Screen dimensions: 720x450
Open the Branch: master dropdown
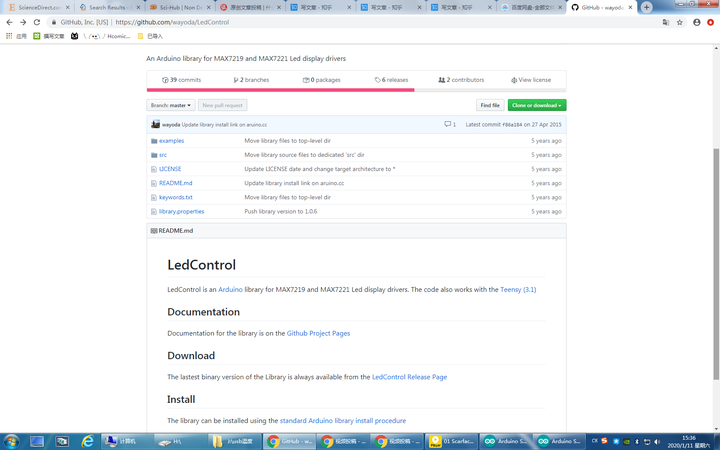coord(171,105)
